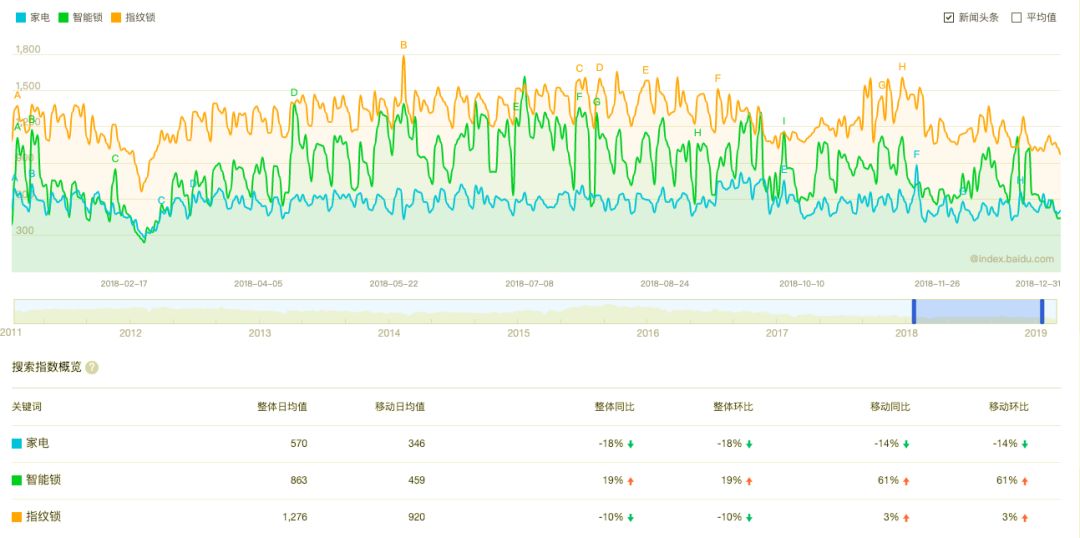Toggle 指纹锁 series in the chart legend
The height and width of the screenshot is (538, 1080).
pos(135,17)
